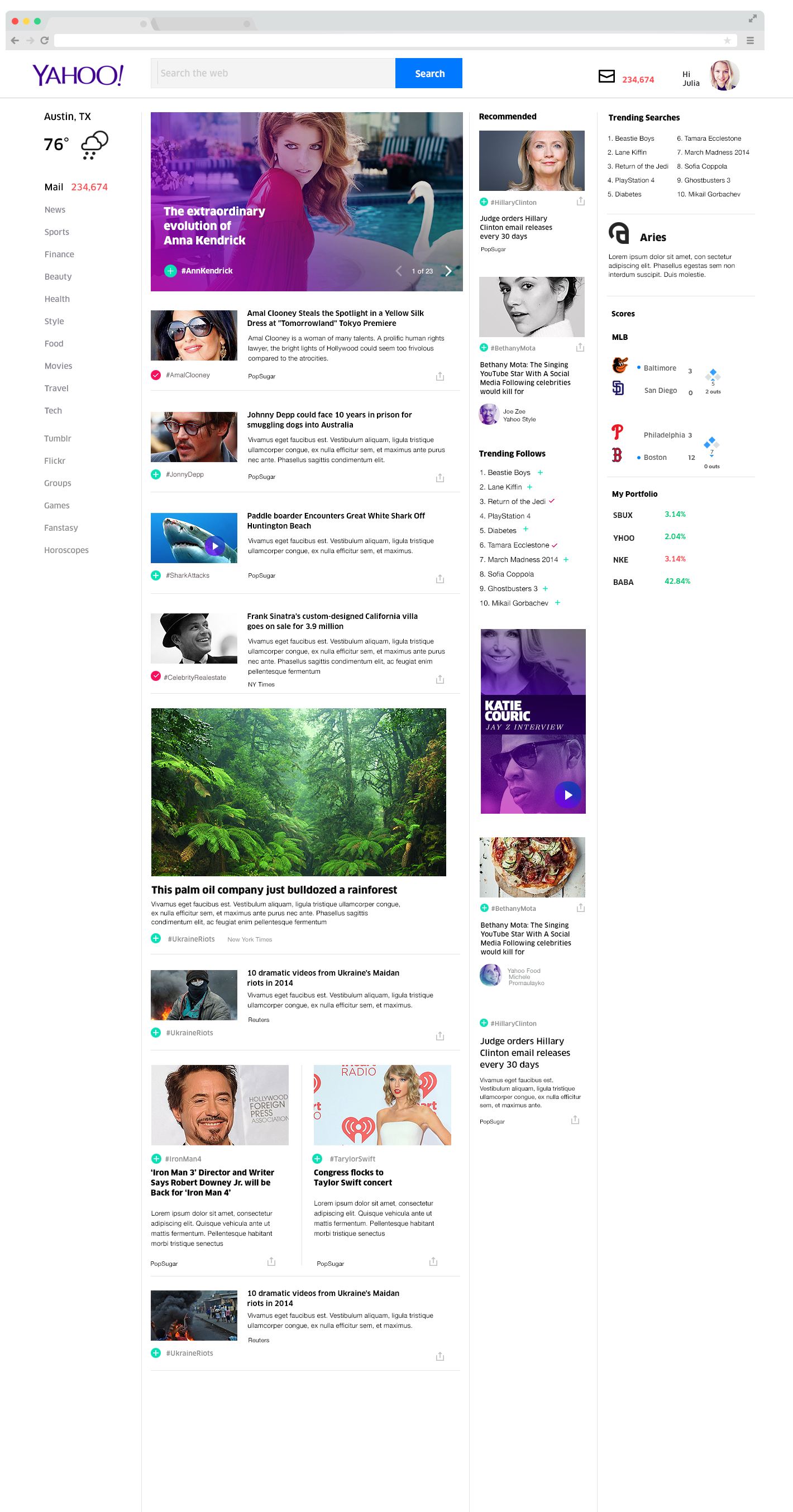Screen dimensions: 793x1512
Task: Click the weather cloud icon
Action: click(94, 145)
